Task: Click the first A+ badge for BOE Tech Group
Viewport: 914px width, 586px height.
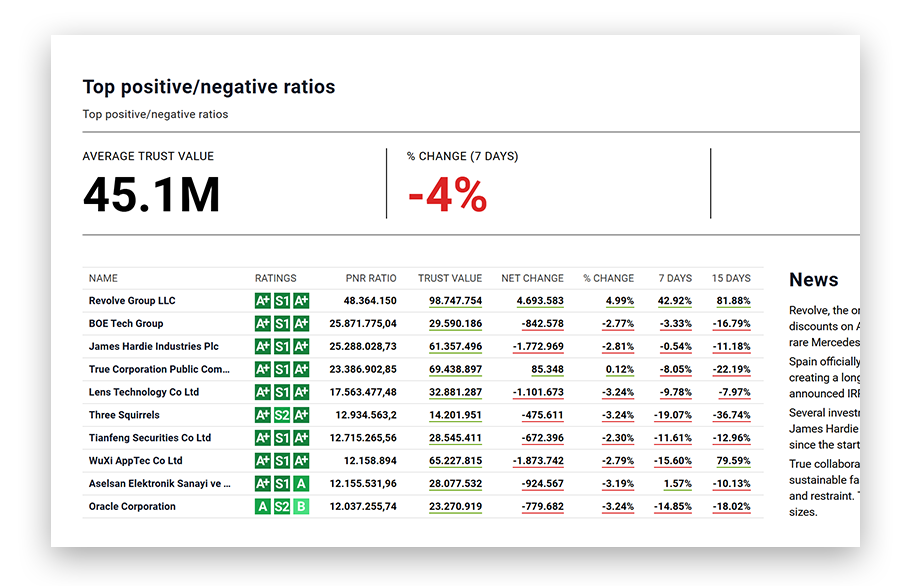Action: pyautogui.click(x=263, y=324)
